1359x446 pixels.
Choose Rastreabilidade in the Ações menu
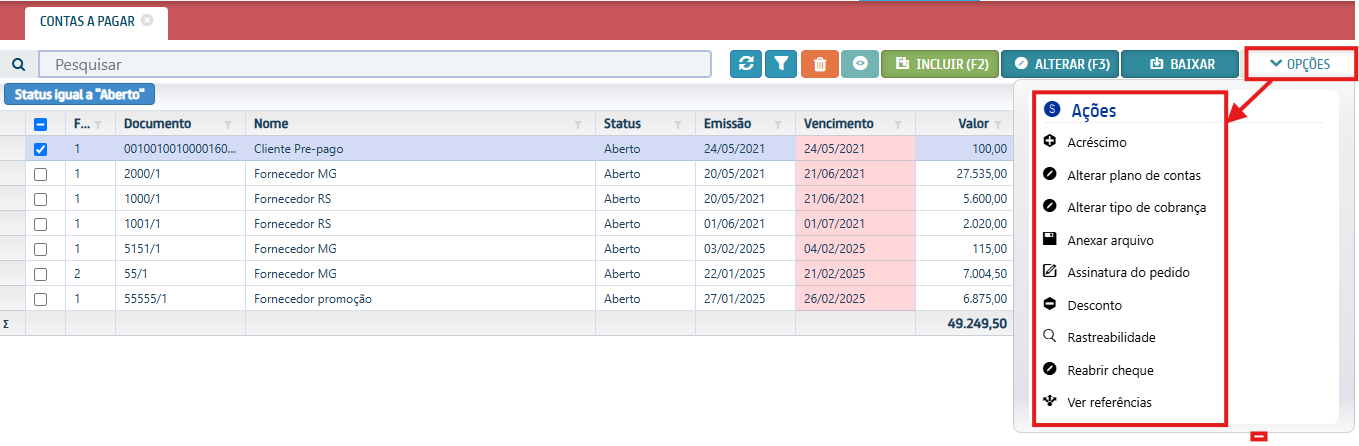pos(1111,337)
